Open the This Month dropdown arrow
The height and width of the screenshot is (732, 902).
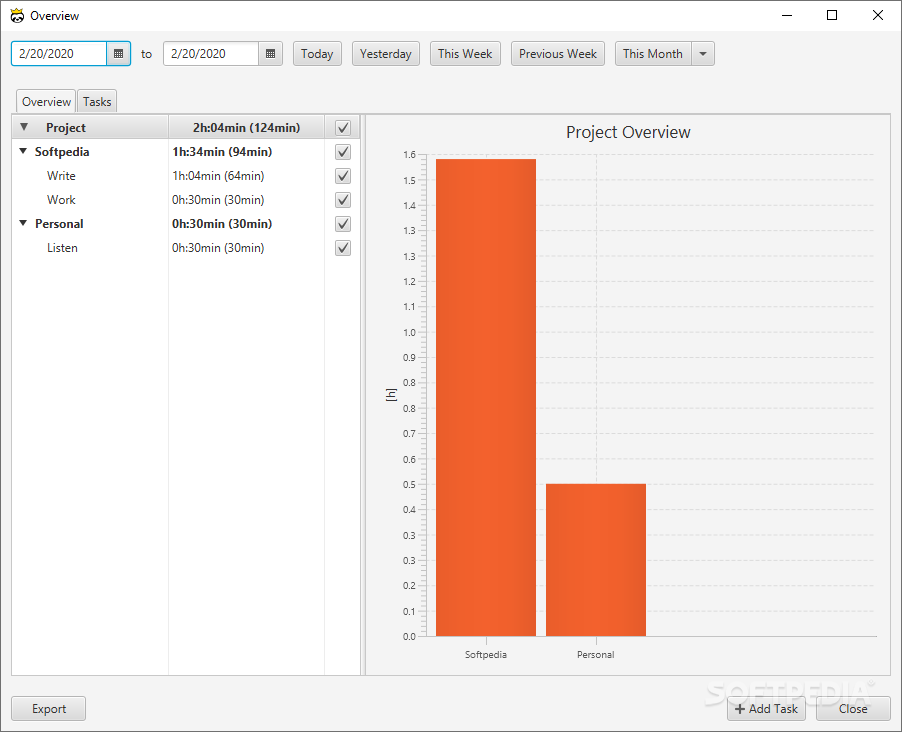click(703, 54)
